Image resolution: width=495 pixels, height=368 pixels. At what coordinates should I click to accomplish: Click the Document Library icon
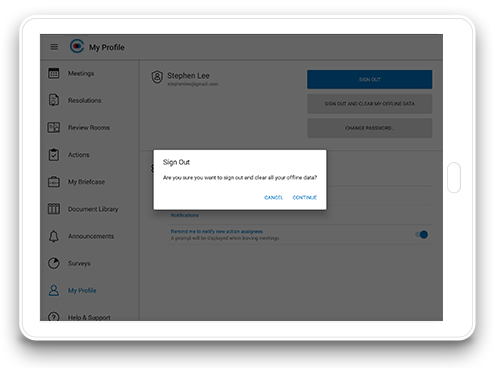(54, 209)
